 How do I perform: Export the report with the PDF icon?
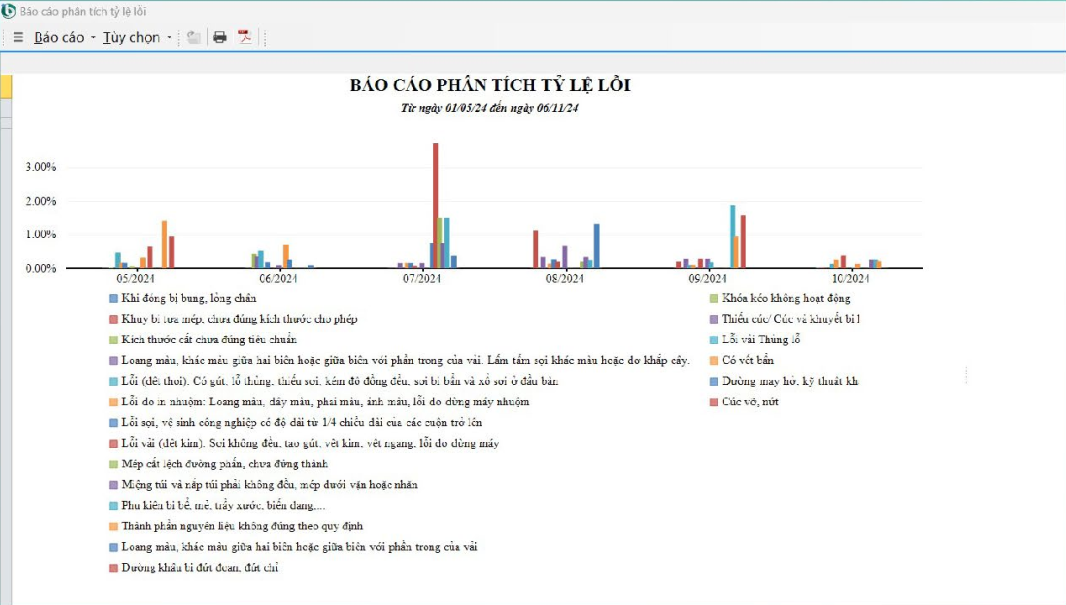[x=244, y=37]
